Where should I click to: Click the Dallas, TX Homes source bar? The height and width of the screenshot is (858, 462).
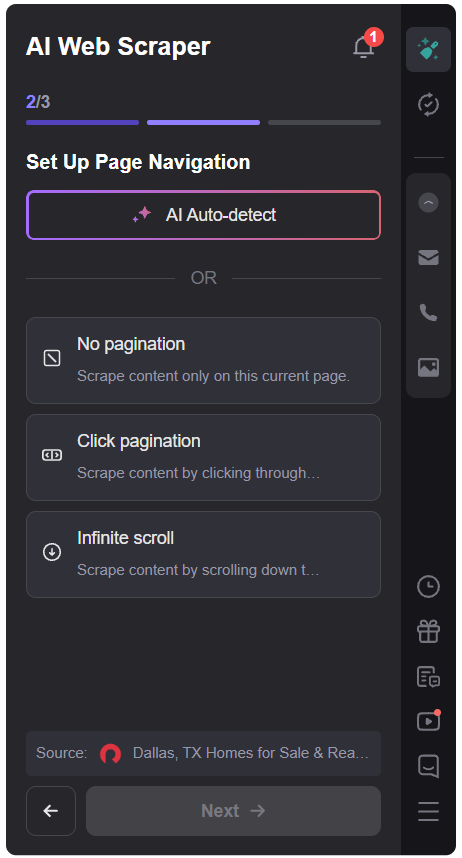pyautogui.click(x=204, y=753)
